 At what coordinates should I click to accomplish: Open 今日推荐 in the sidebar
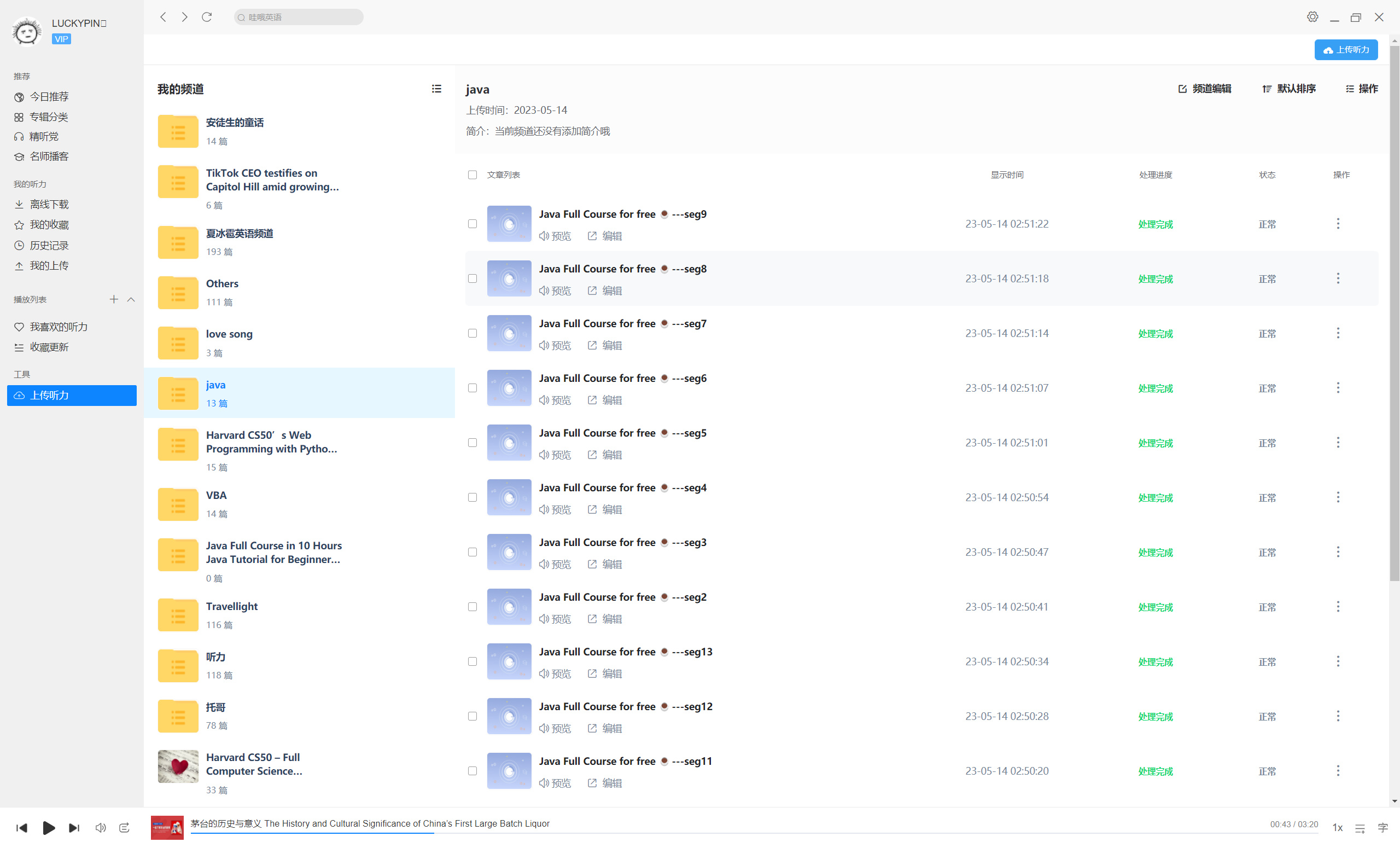click(x=49, y=97)
